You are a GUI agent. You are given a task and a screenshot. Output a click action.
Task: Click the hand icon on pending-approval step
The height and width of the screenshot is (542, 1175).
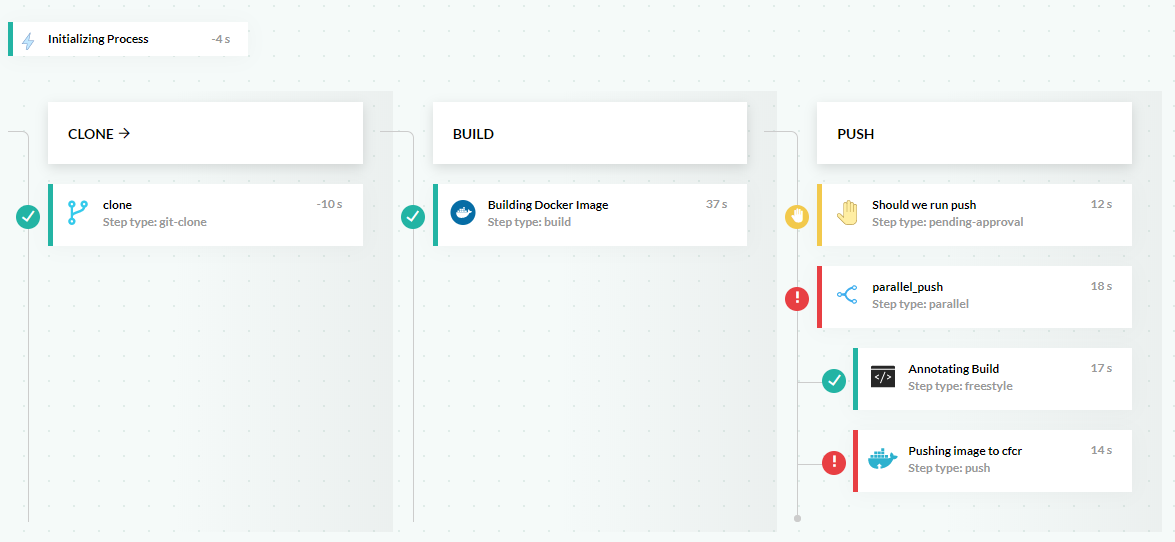tap(847, 213)
